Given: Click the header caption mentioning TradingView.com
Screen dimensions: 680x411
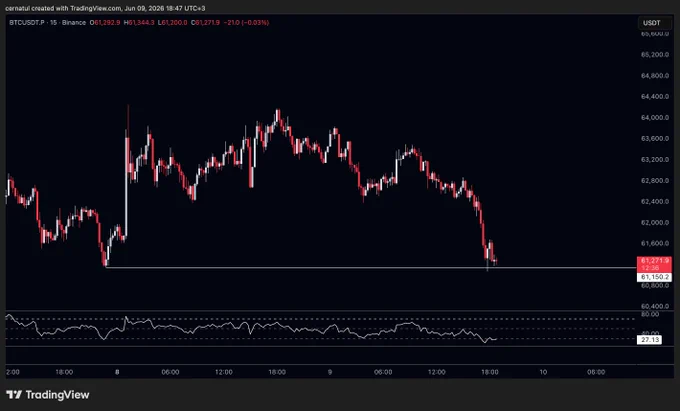Looking at the screenshot, I should 105,8.
